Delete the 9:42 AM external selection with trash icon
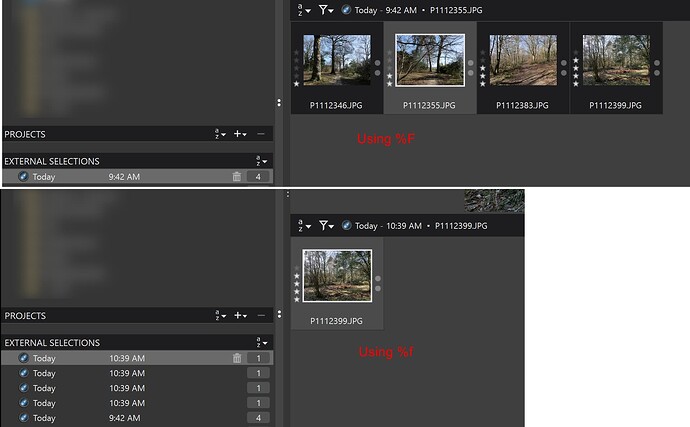 (237, 177)
